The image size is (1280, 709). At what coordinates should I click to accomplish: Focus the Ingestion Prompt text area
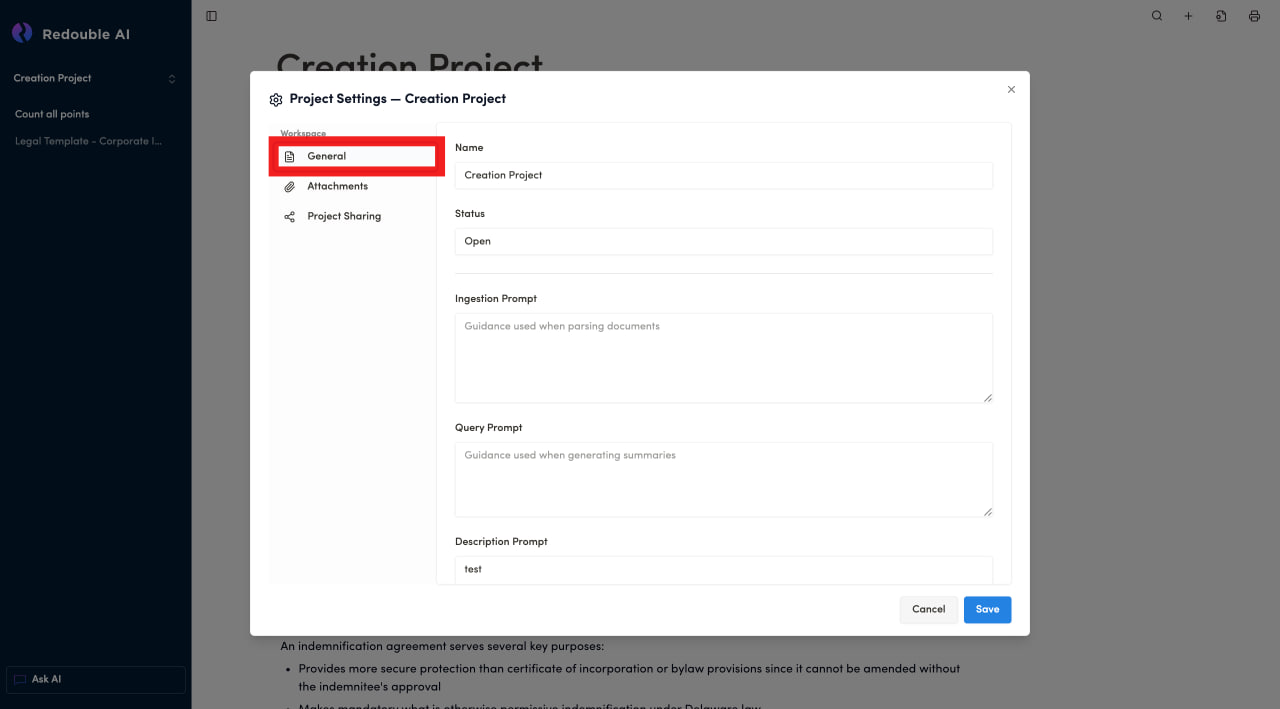[723, 358]
